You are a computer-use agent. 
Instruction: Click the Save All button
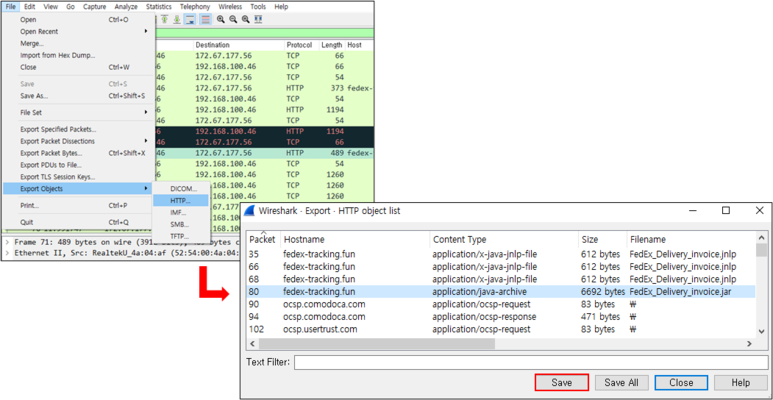621,383
